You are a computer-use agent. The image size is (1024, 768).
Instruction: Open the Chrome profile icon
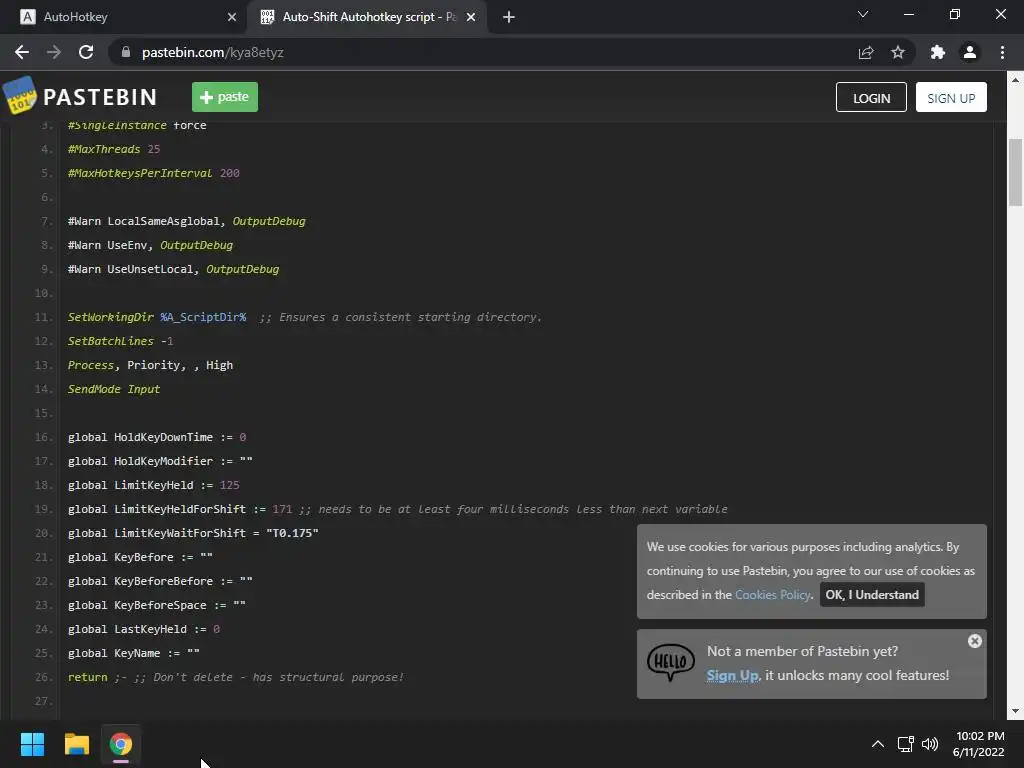(970, 52)
